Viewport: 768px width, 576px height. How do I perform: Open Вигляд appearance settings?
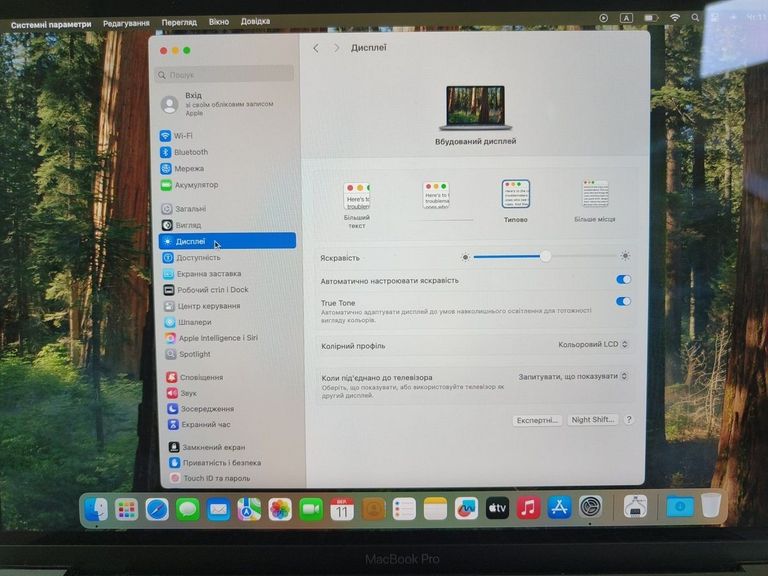point(181,225)
